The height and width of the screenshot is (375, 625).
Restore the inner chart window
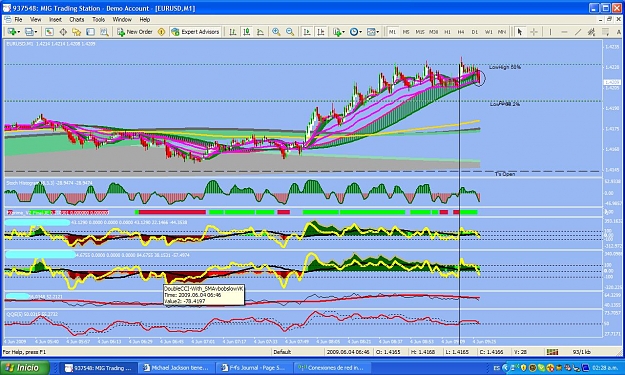coord(609,19)
